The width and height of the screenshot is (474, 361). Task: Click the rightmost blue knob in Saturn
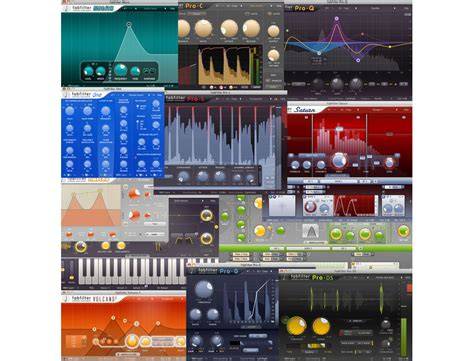pos(389,163)
